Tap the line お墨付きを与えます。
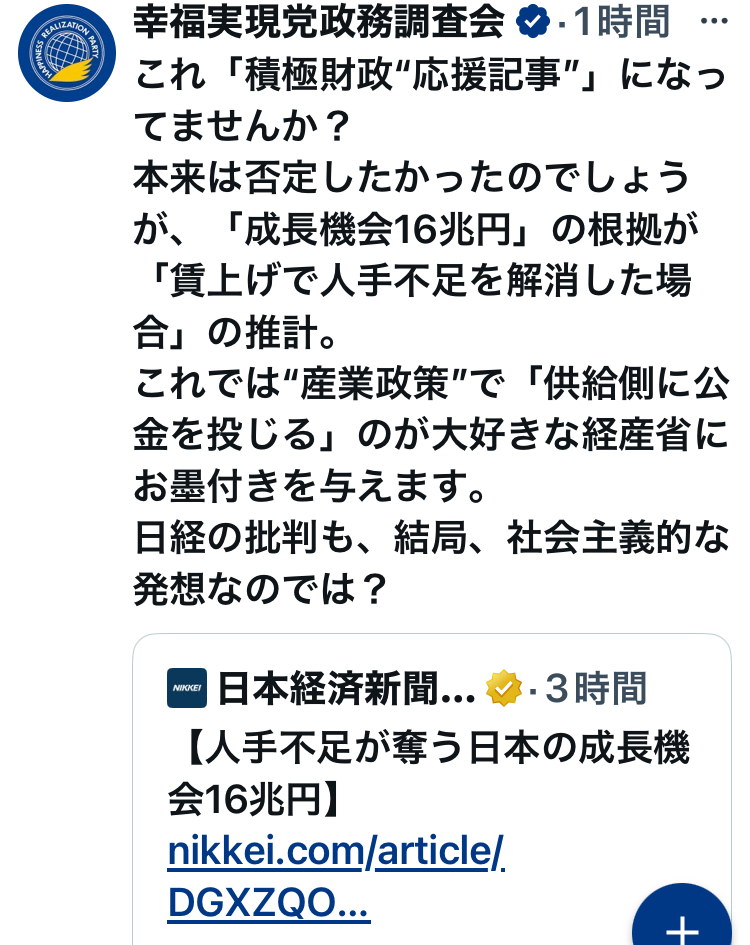This screenshot has height=945, width=750. 310,488
